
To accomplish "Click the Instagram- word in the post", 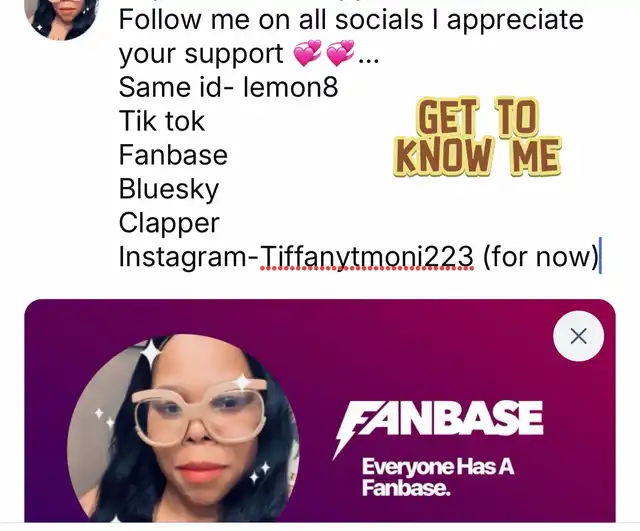I will [x=189, y=257].
